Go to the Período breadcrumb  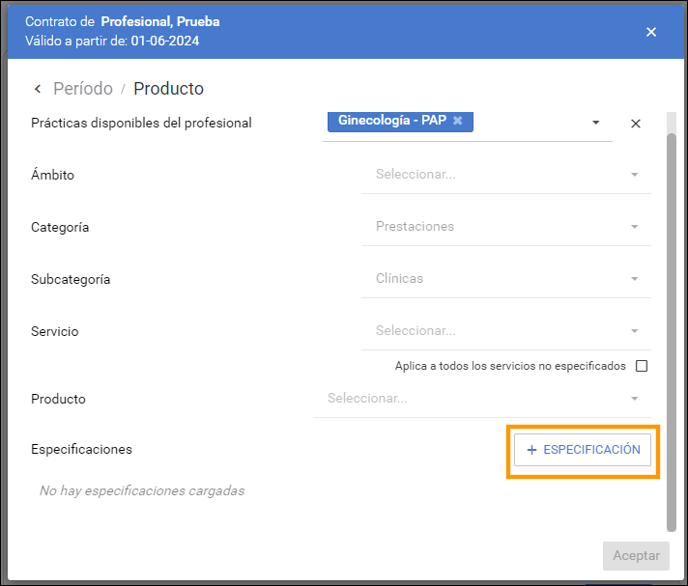tap(83, 89)
